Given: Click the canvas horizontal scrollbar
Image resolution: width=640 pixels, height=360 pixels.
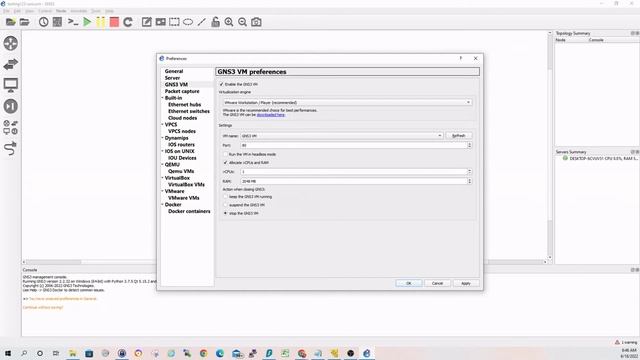Looking at the screenshot, I should coord(285,262).
